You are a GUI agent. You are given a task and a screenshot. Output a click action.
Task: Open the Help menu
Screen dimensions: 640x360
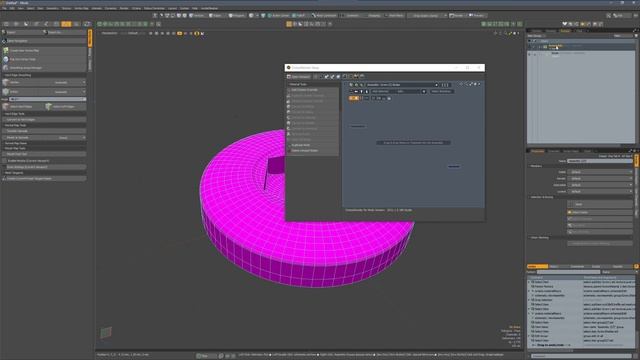[195, 8]
